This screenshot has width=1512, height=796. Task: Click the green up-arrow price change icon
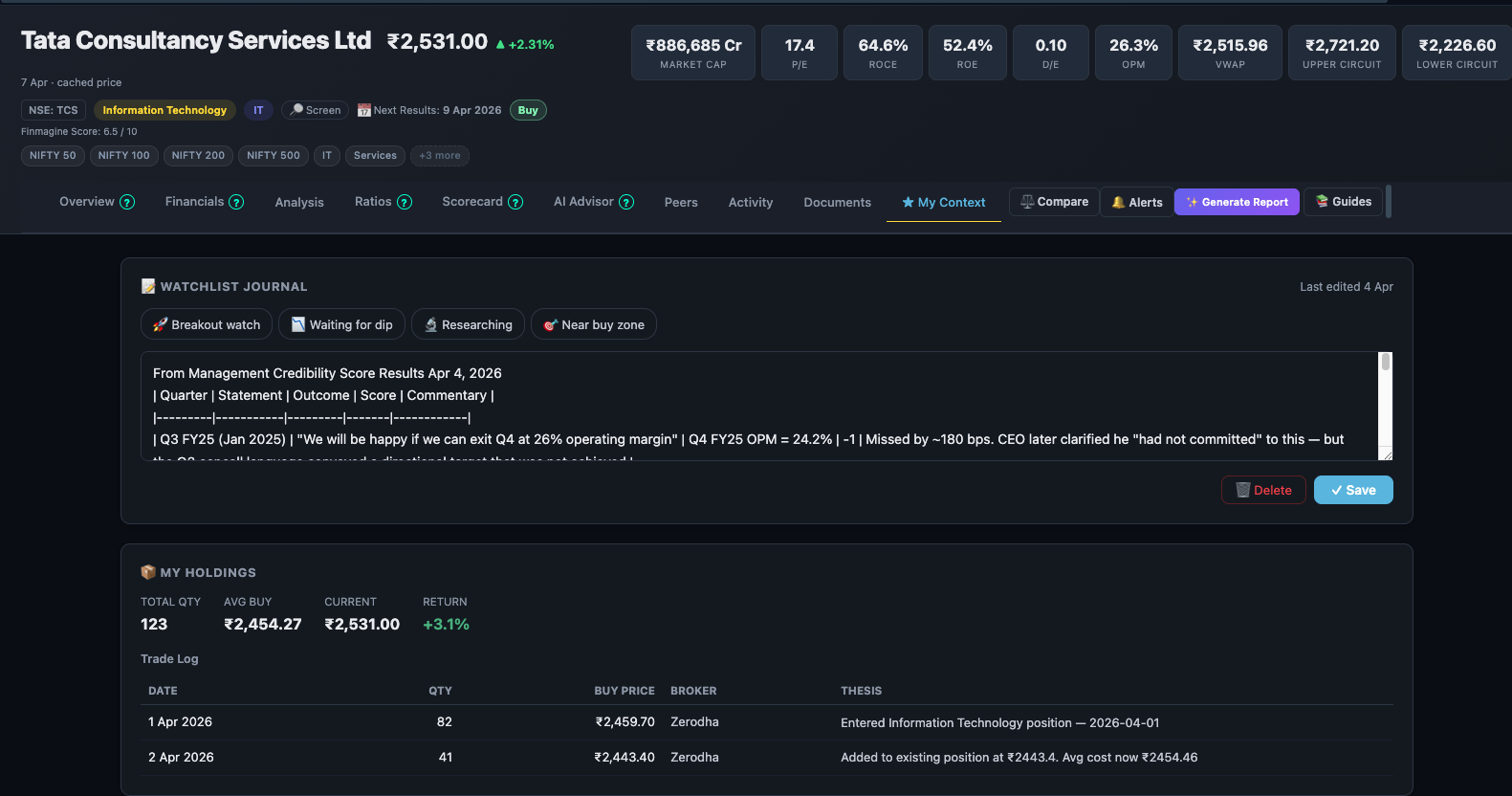pyautogui.click(x=500, y=44)
